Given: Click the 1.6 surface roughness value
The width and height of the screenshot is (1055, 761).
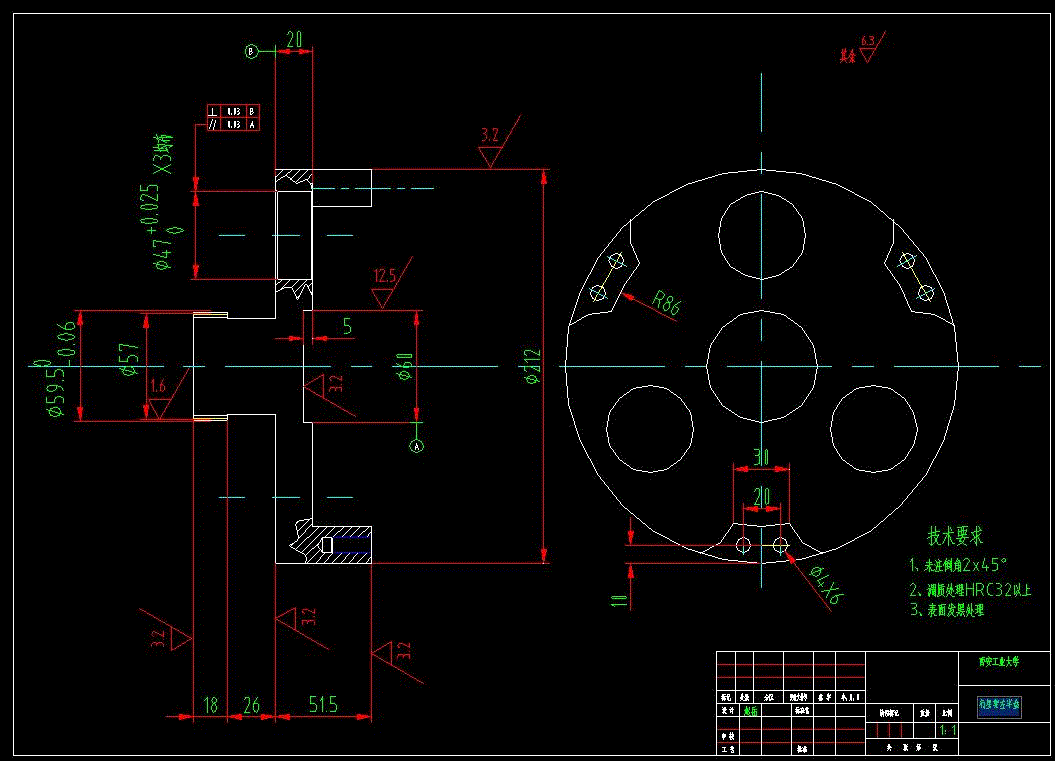Looking at the screenshot, I should tap(157, 386).
